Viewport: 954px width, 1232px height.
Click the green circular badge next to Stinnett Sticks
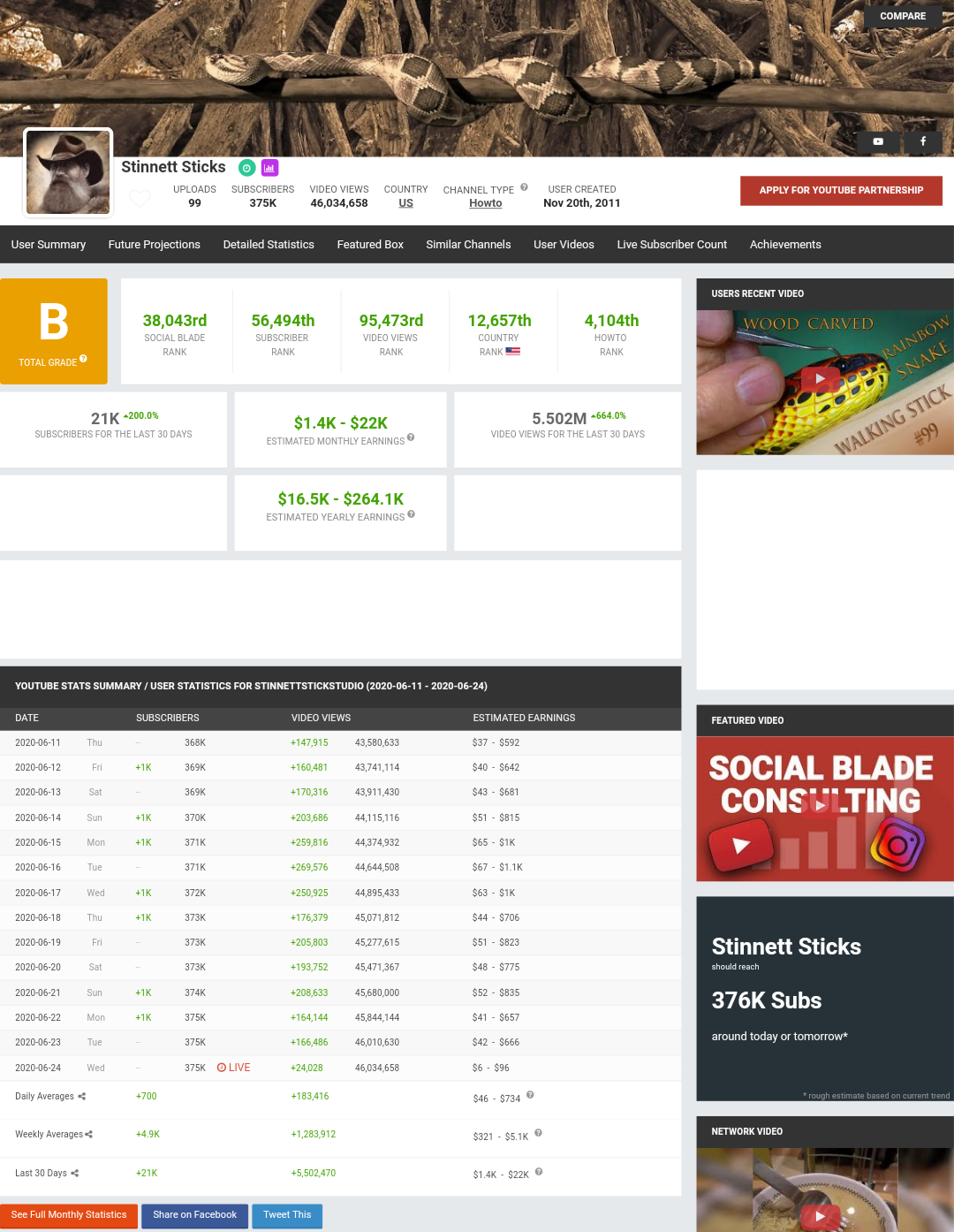247,168
